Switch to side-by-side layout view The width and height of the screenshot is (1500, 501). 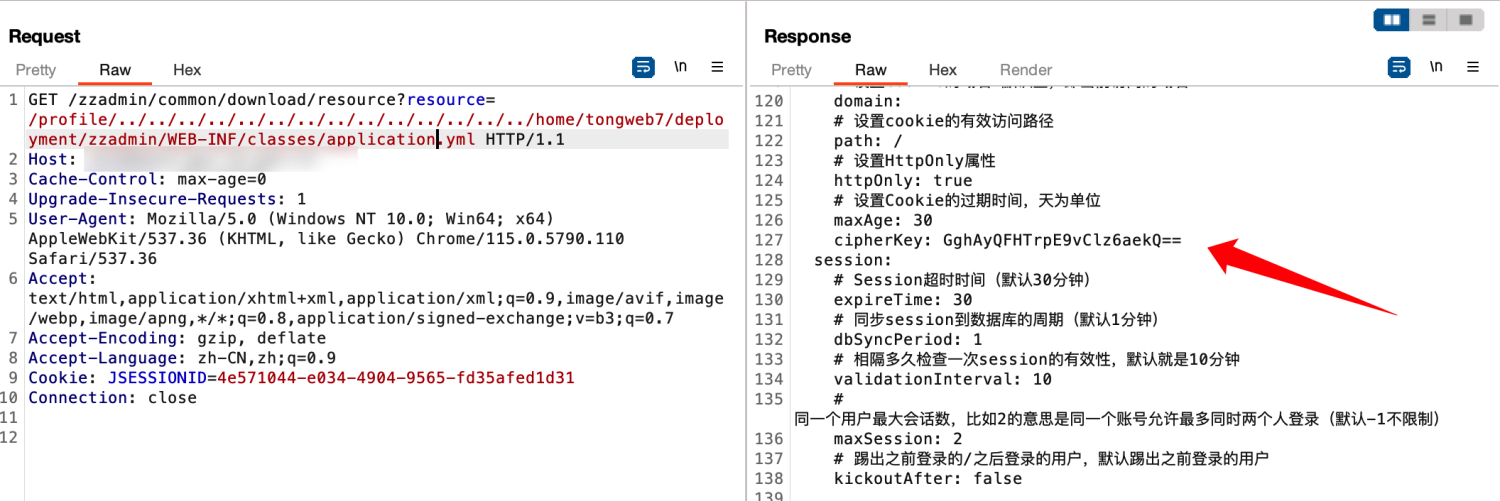tap(1392, 20)
